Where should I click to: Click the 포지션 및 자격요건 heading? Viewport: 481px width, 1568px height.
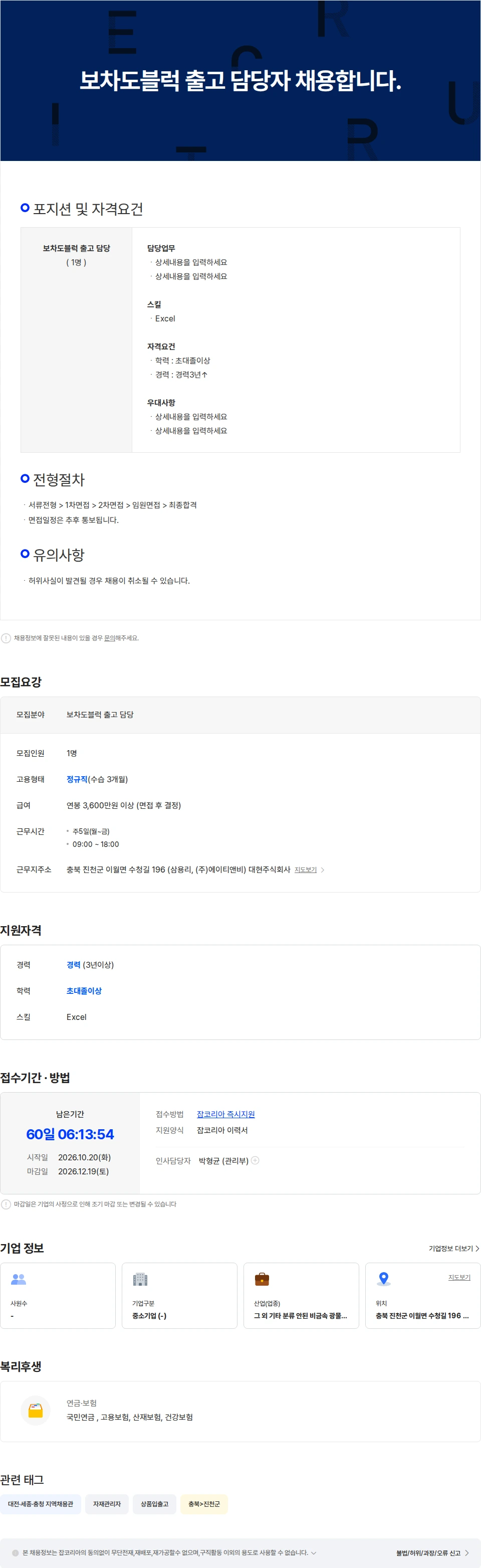(88, 209)
